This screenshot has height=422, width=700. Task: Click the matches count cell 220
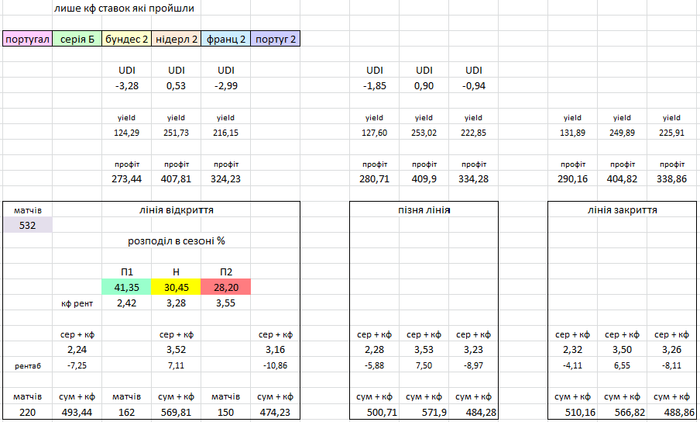[27, 412]
